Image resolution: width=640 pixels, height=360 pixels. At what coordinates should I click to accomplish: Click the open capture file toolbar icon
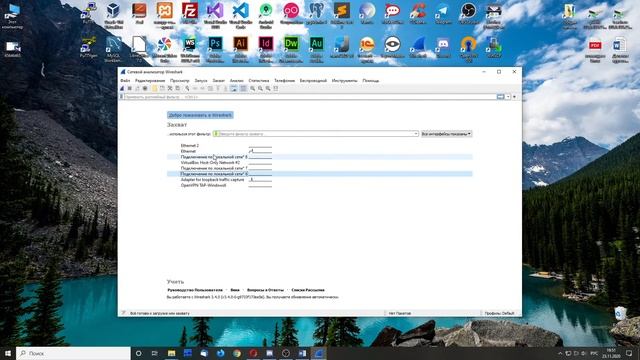tap(155, 88)
